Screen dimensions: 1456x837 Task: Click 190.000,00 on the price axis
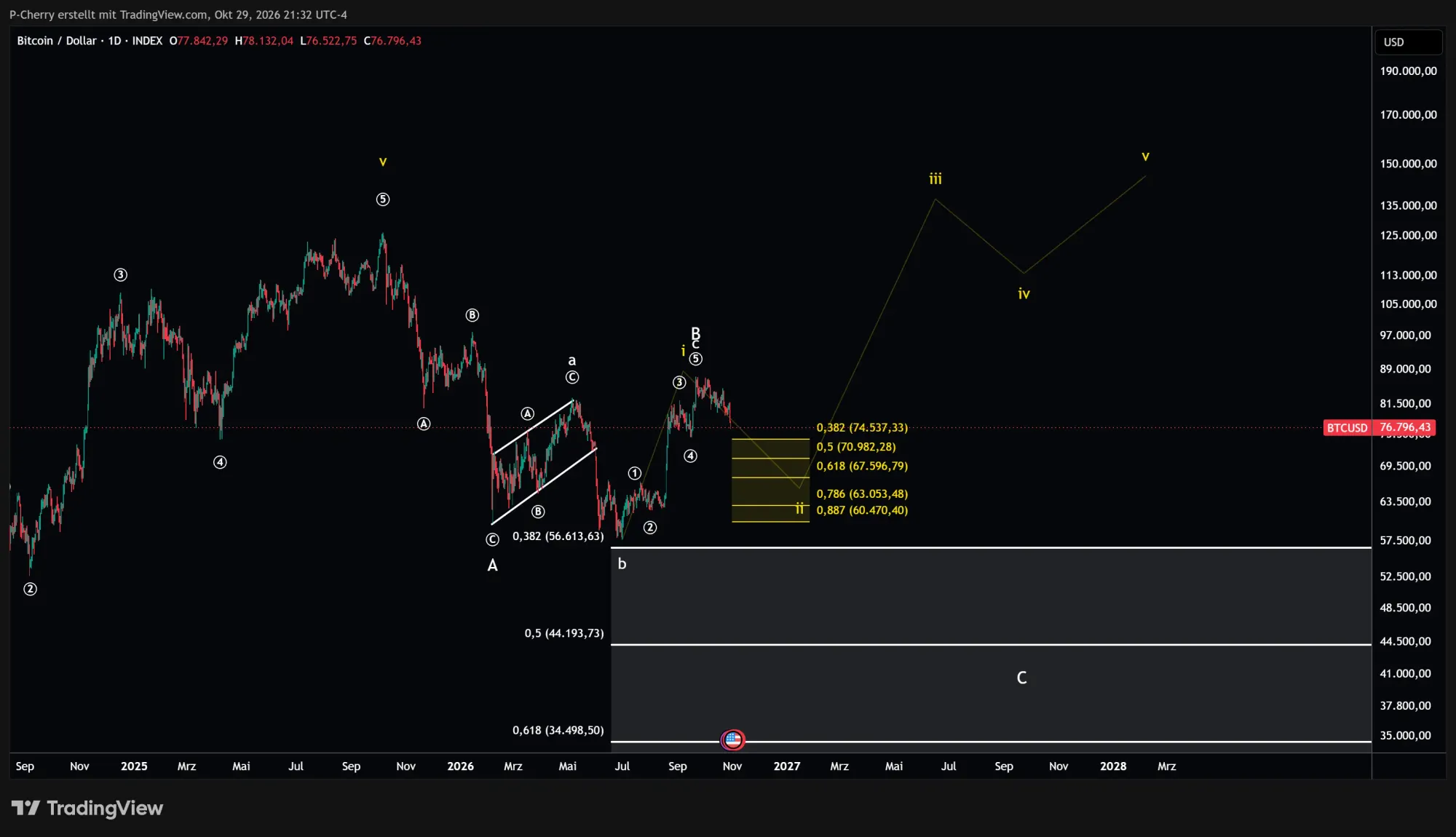click(1409, 71)
